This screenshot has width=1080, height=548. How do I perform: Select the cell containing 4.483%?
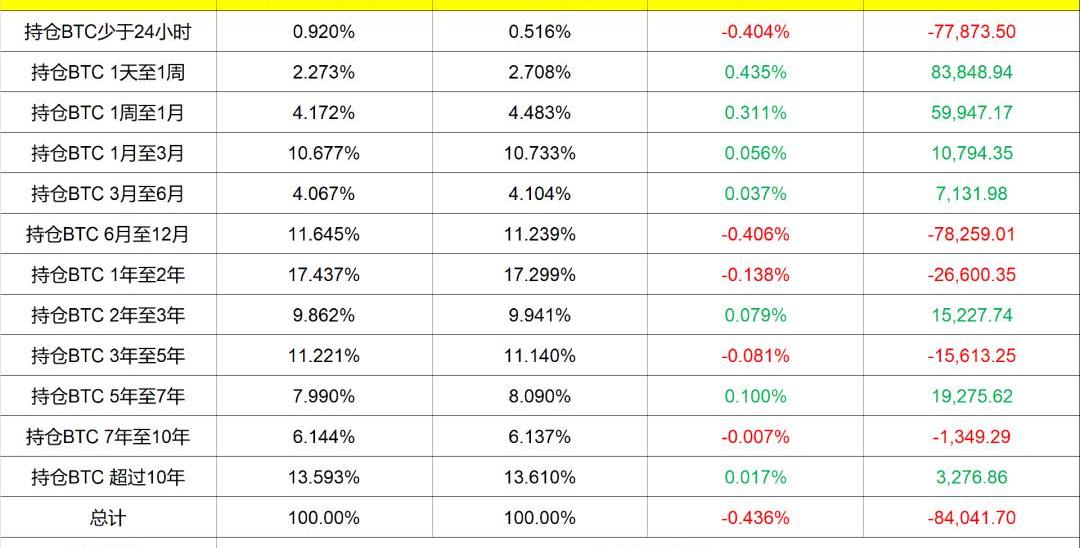[x=540, y=113]
